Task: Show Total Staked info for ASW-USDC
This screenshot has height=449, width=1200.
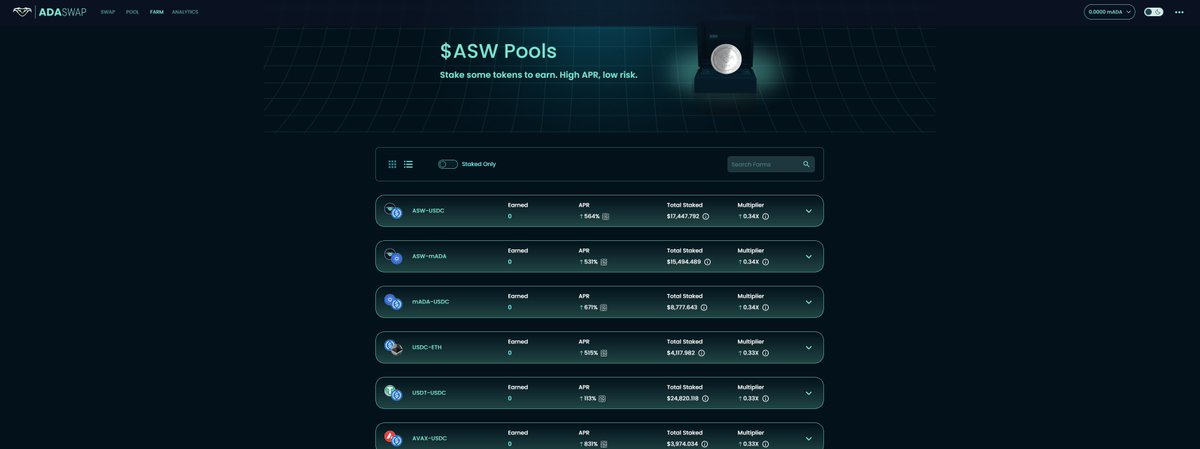Action: (x=706, y=216)
